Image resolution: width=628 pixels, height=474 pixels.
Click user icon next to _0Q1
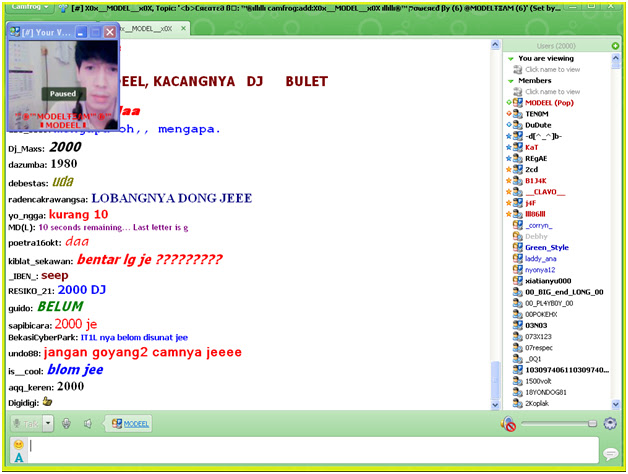518,359
